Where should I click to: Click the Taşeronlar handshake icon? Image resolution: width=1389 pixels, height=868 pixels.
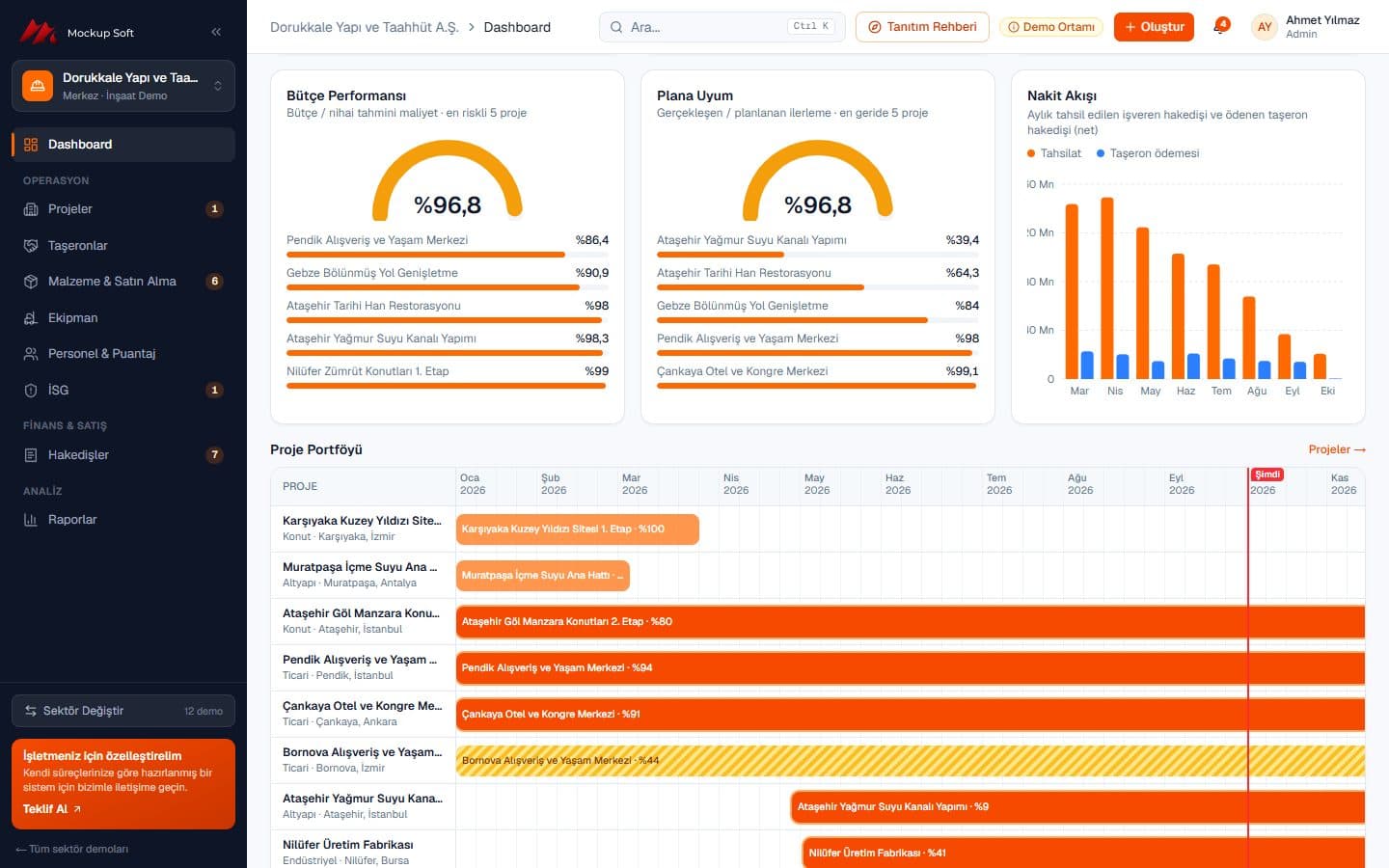pyautogui.click(x=31, y=246)
